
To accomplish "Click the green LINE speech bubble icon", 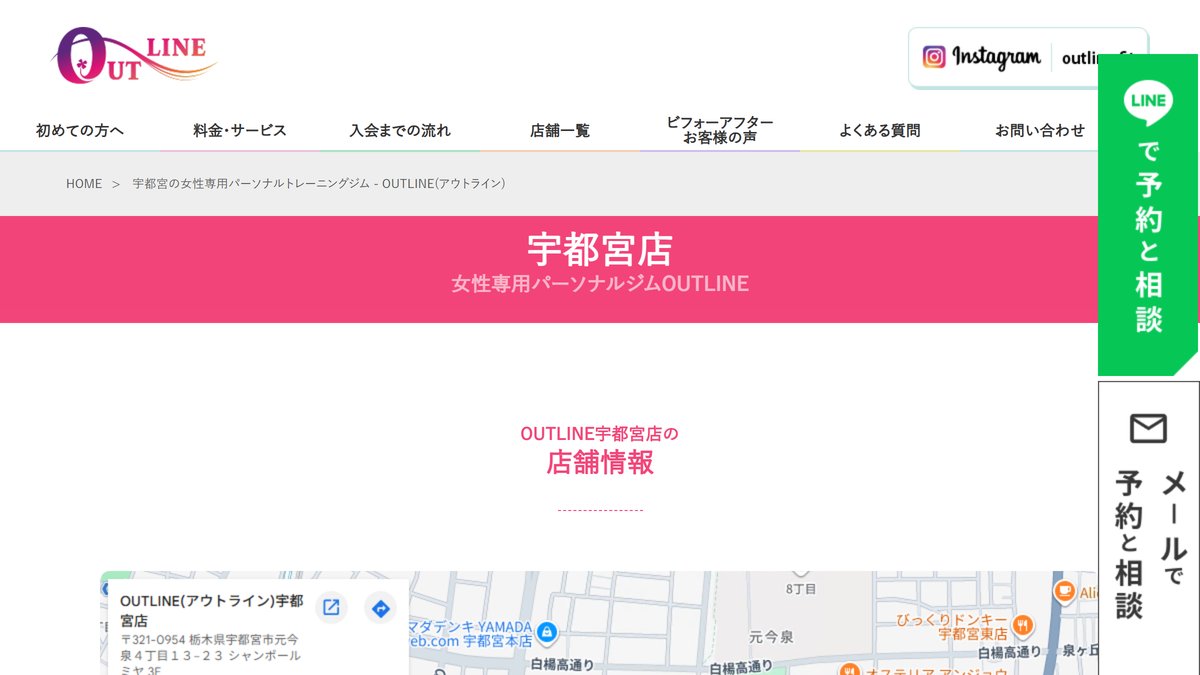I will 1148,101.
